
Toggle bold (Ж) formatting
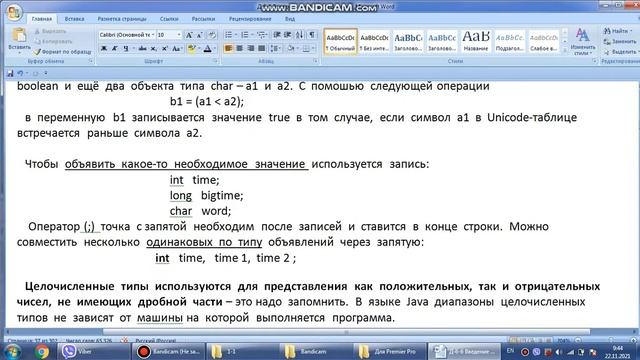click(x=104, y=49)
